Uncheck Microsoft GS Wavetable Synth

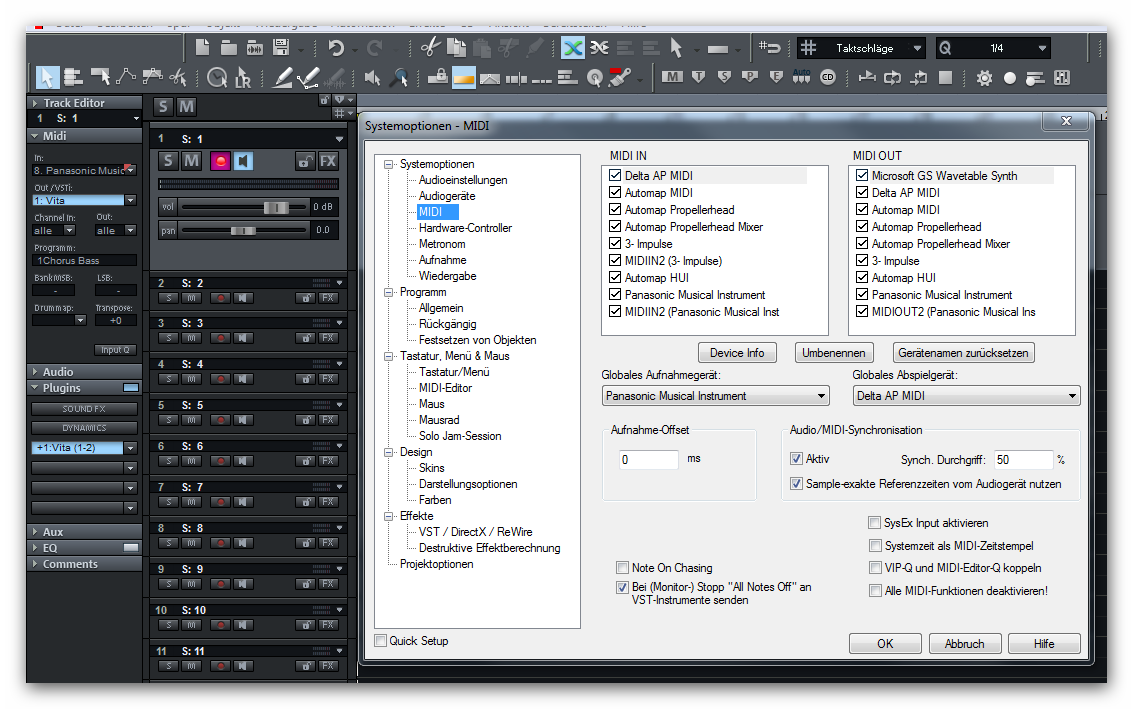(862, 175)
